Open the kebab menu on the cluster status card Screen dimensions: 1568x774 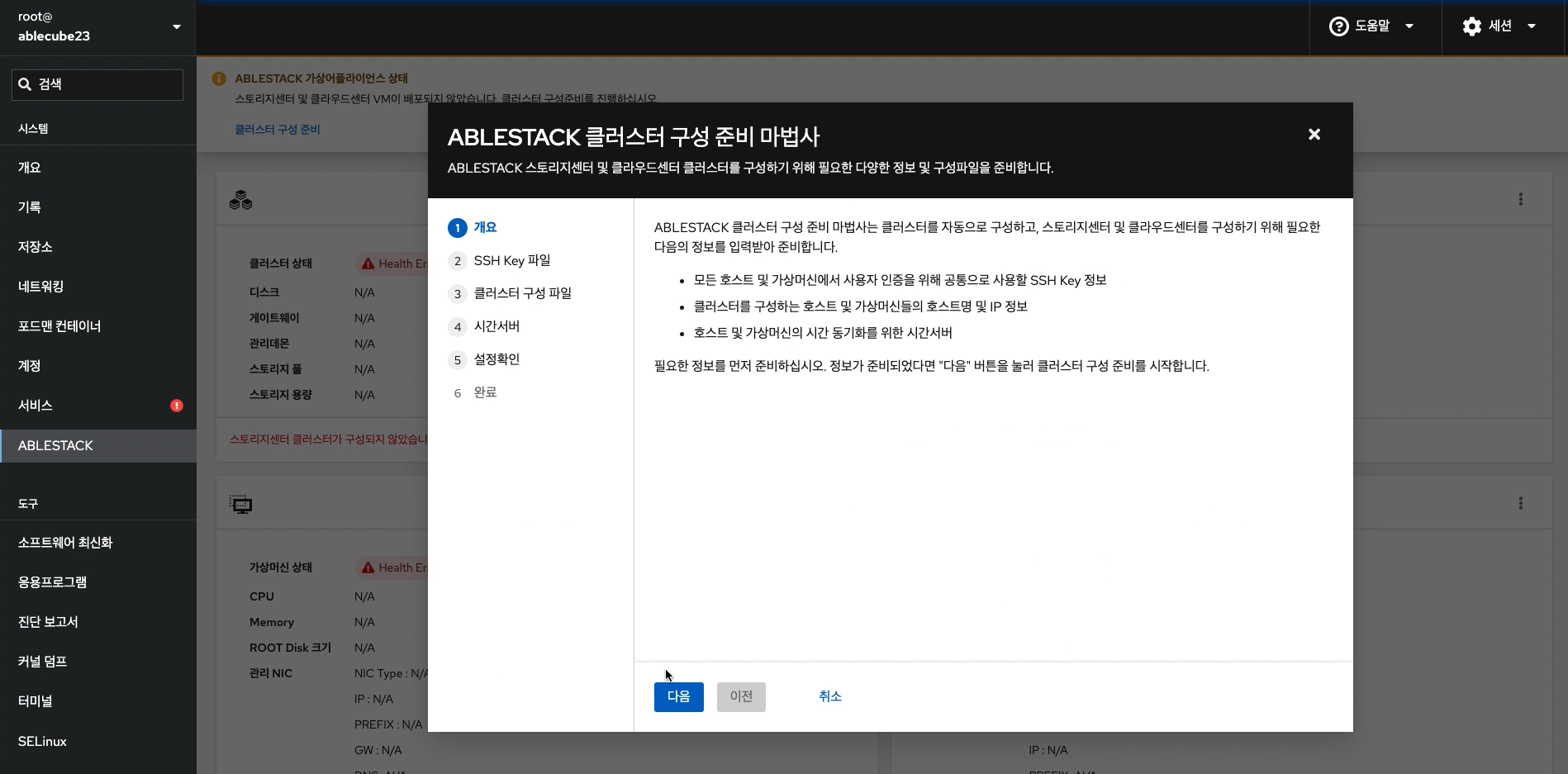pyautogui.click(x=1521, y=199)
